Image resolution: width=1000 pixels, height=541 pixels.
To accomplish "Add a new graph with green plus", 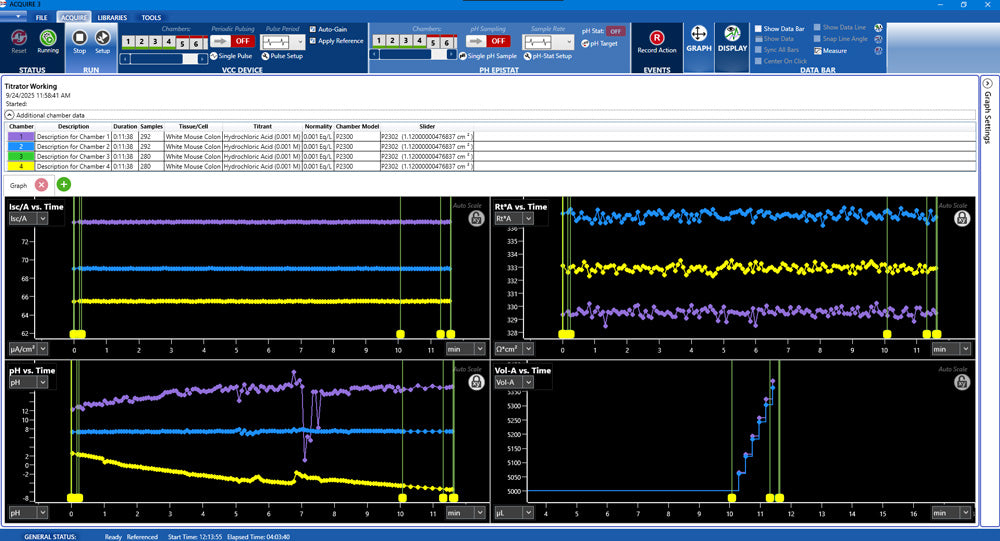I will [64, 184].
